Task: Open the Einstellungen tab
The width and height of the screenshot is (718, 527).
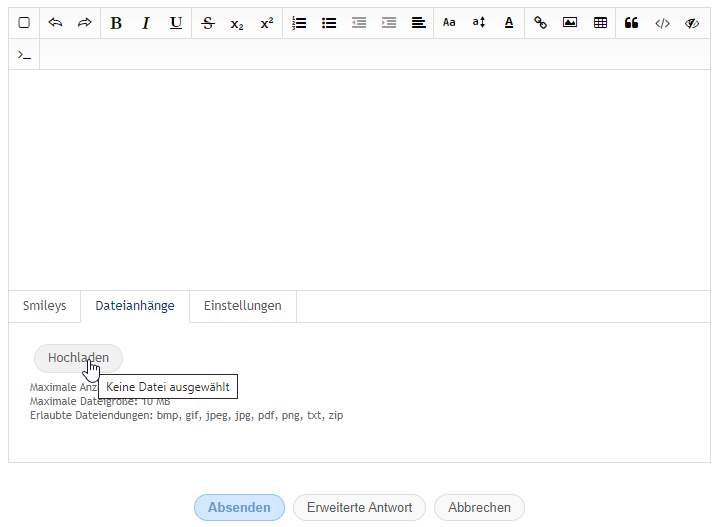Action: tap(242, 306)
